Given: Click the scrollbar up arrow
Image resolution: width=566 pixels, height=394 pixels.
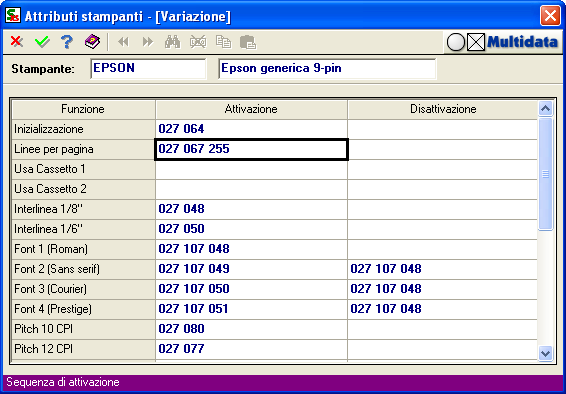Looking at the screenshot, I should (x=545, y=108).
